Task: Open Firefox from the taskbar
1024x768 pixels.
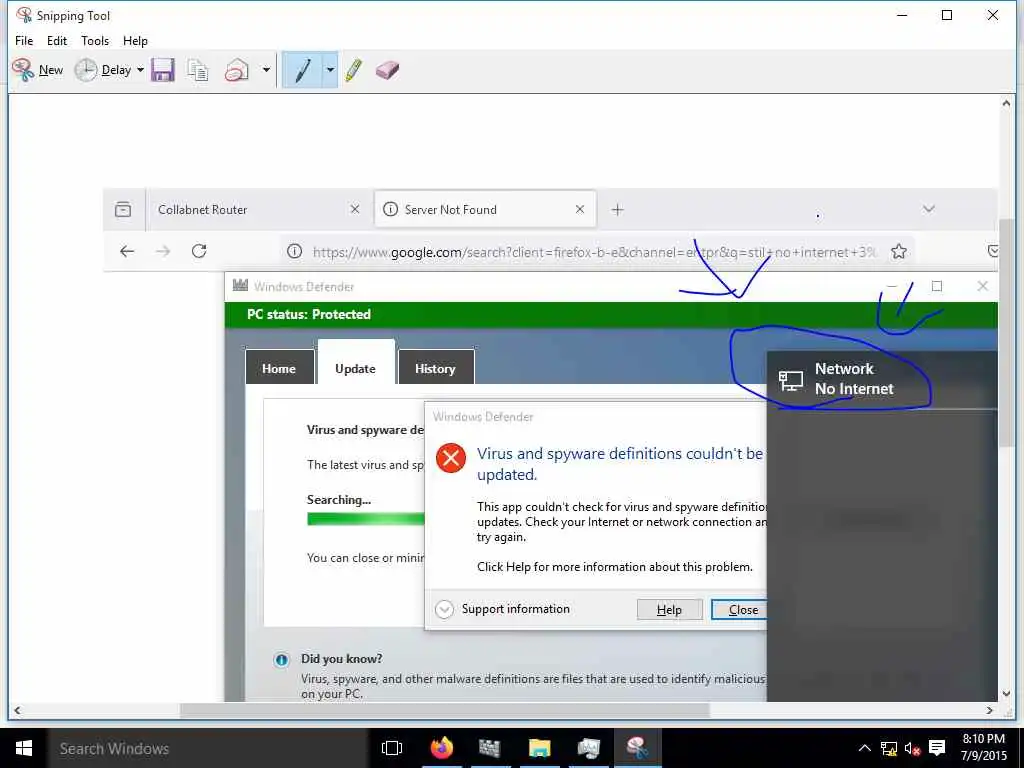Action: click(441, 748)
